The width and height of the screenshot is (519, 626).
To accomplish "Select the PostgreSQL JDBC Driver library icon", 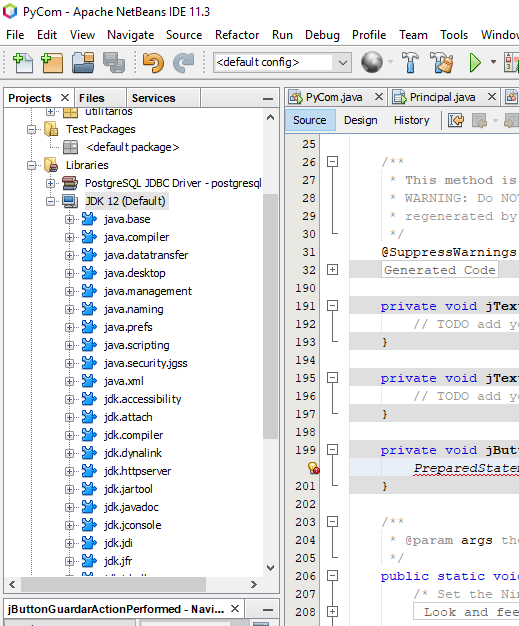I will 70,183.
